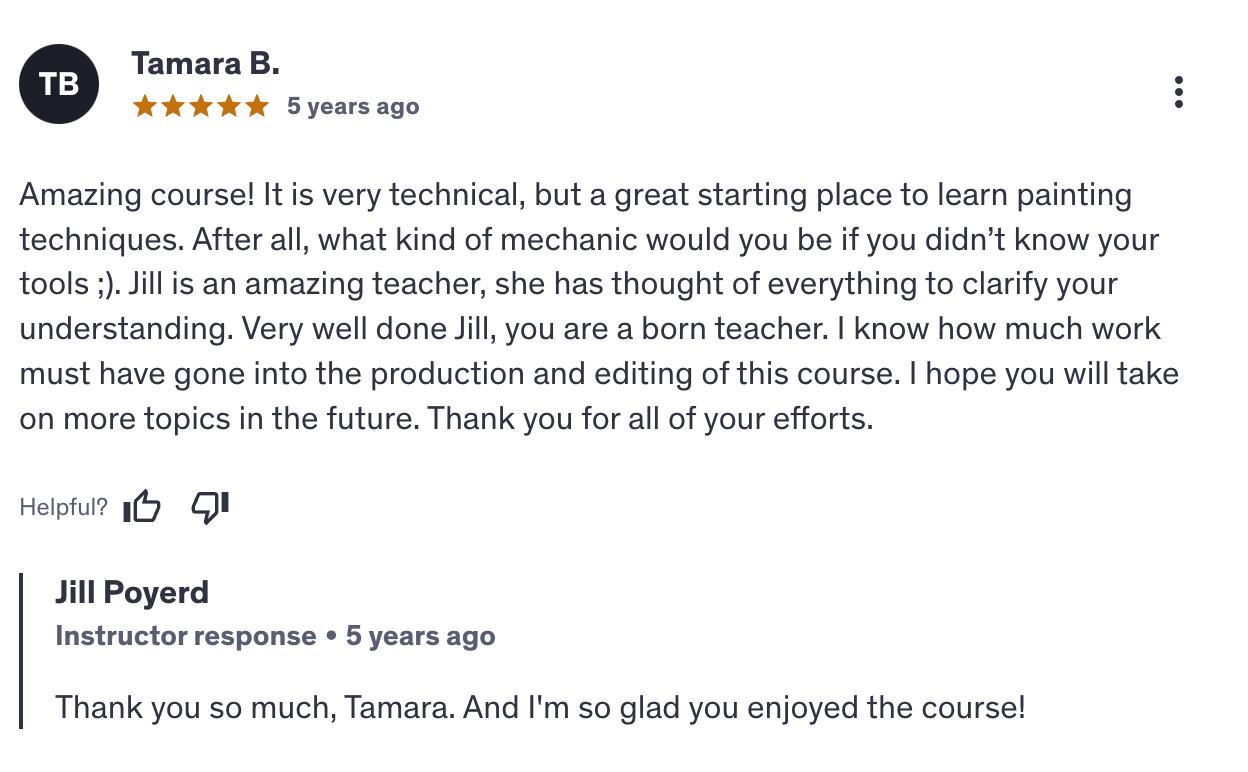Click the middle third rating star
The width and height of the screenshot is (1248, 772).
click(x=201, y=106)
